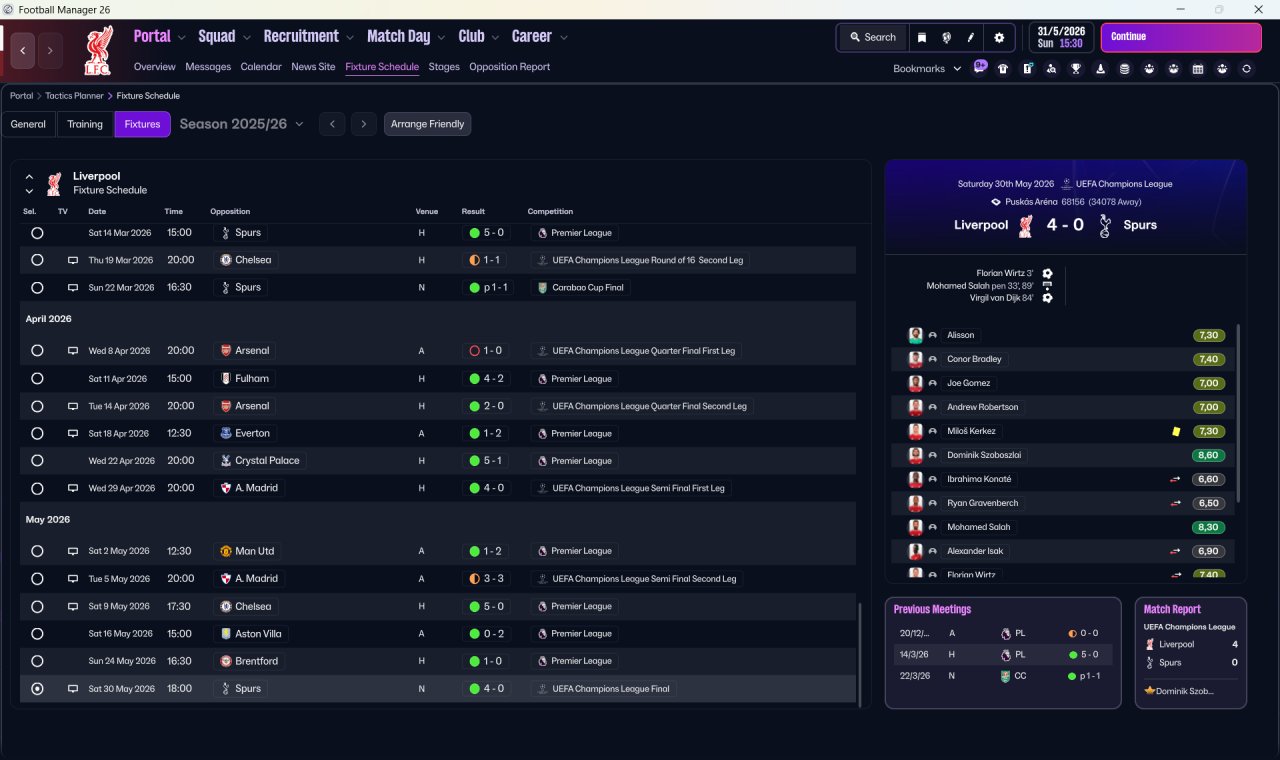Open the settings gear icon
The image size is (1280, 760).
click(x=998, y=37)
